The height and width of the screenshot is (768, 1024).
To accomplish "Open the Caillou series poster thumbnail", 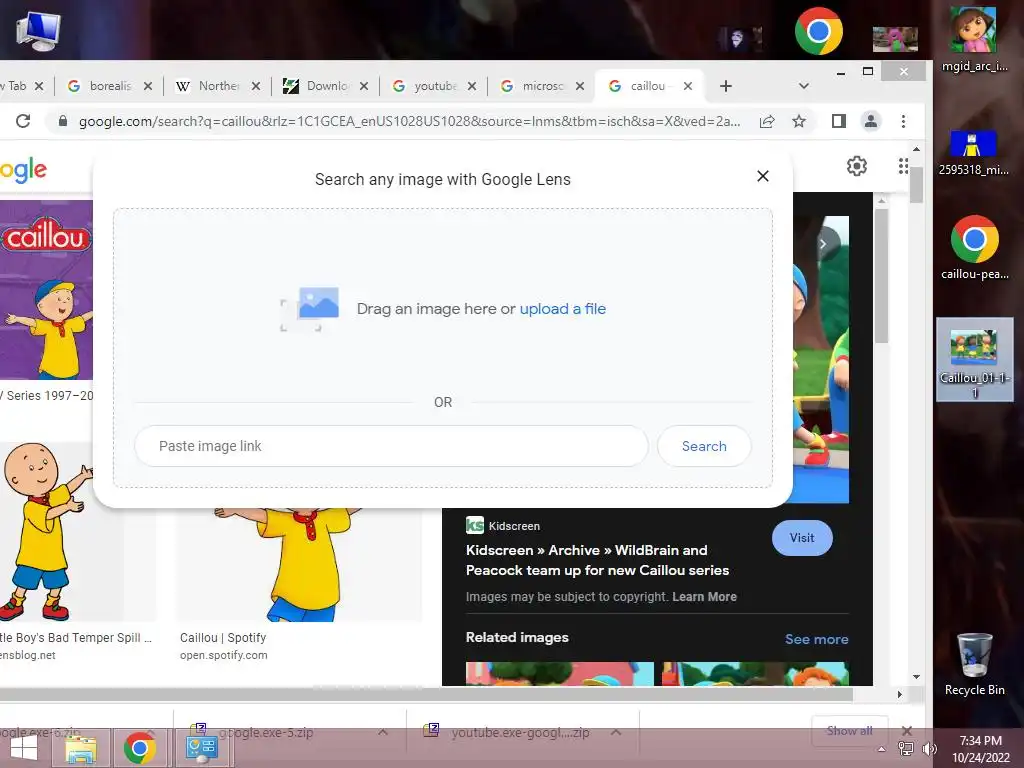I will coord(46,290).
